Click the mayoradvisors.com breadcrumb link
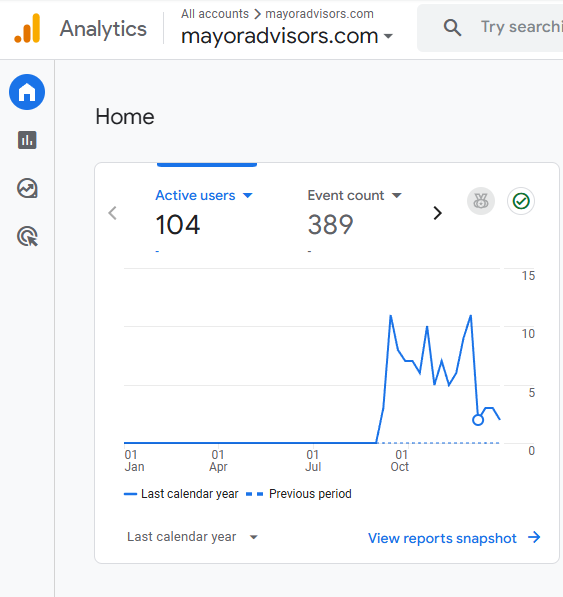Viewport: 563px width, 597px height. pyautogui.click(x=319, y=14)
